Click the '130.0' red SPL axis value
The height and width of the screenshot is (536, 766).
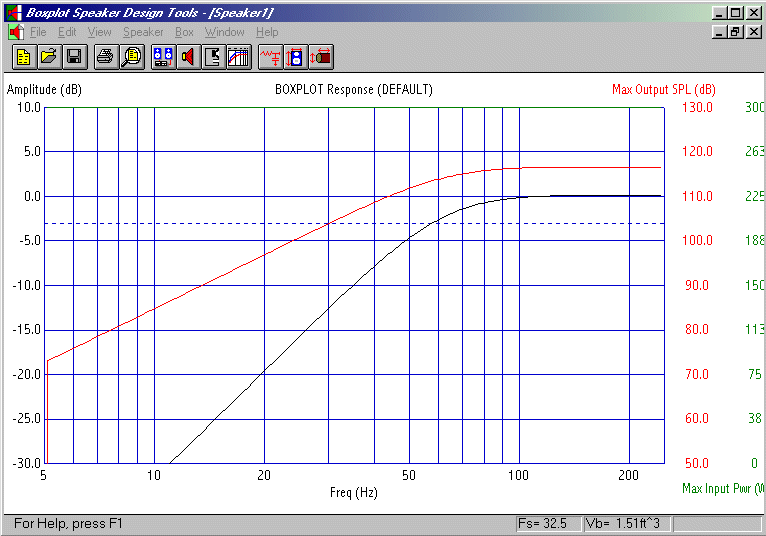pyautogui.click(x=697, y=107)
